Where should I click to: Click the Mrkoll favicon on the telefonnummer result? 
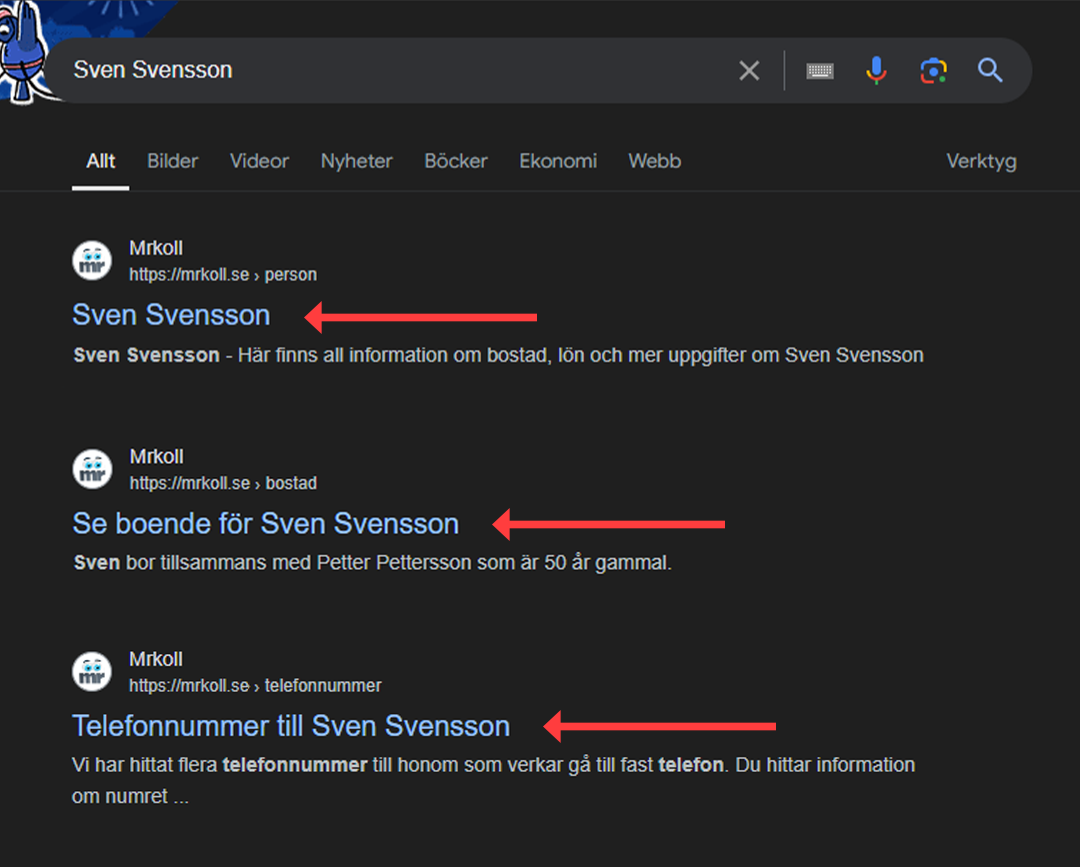(x=92, y=671)
